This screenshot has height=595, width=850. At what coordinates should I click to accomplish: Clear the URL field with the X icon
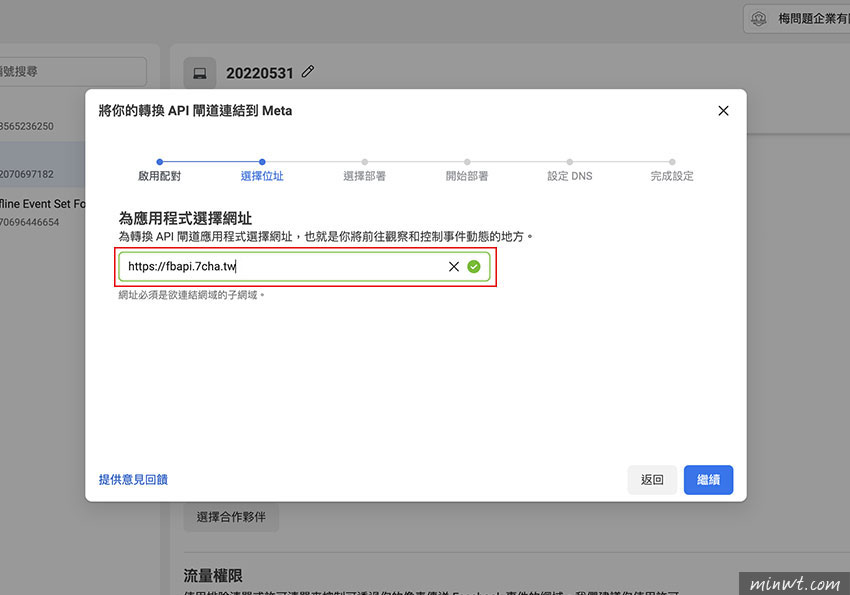point(454,266)
